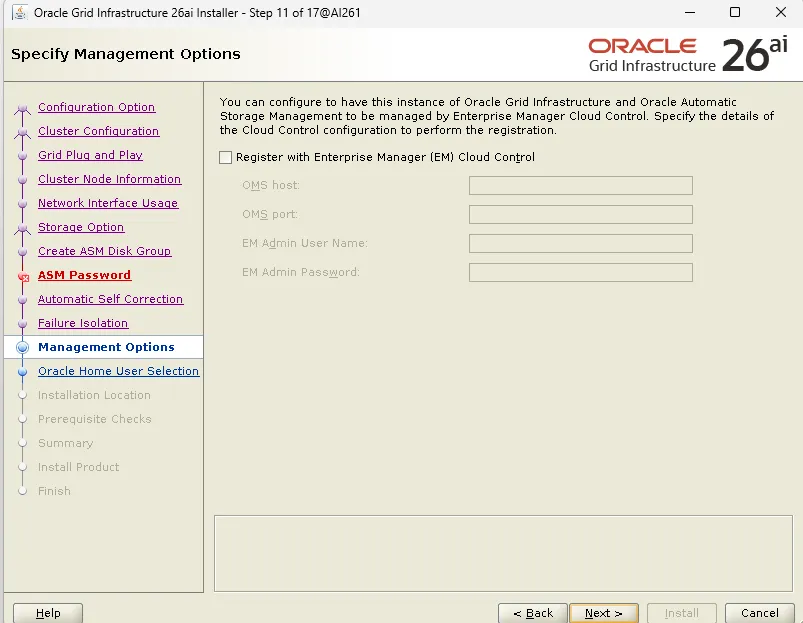Click the EM Admin Password field
803x623 pixels.
[581, 272]
